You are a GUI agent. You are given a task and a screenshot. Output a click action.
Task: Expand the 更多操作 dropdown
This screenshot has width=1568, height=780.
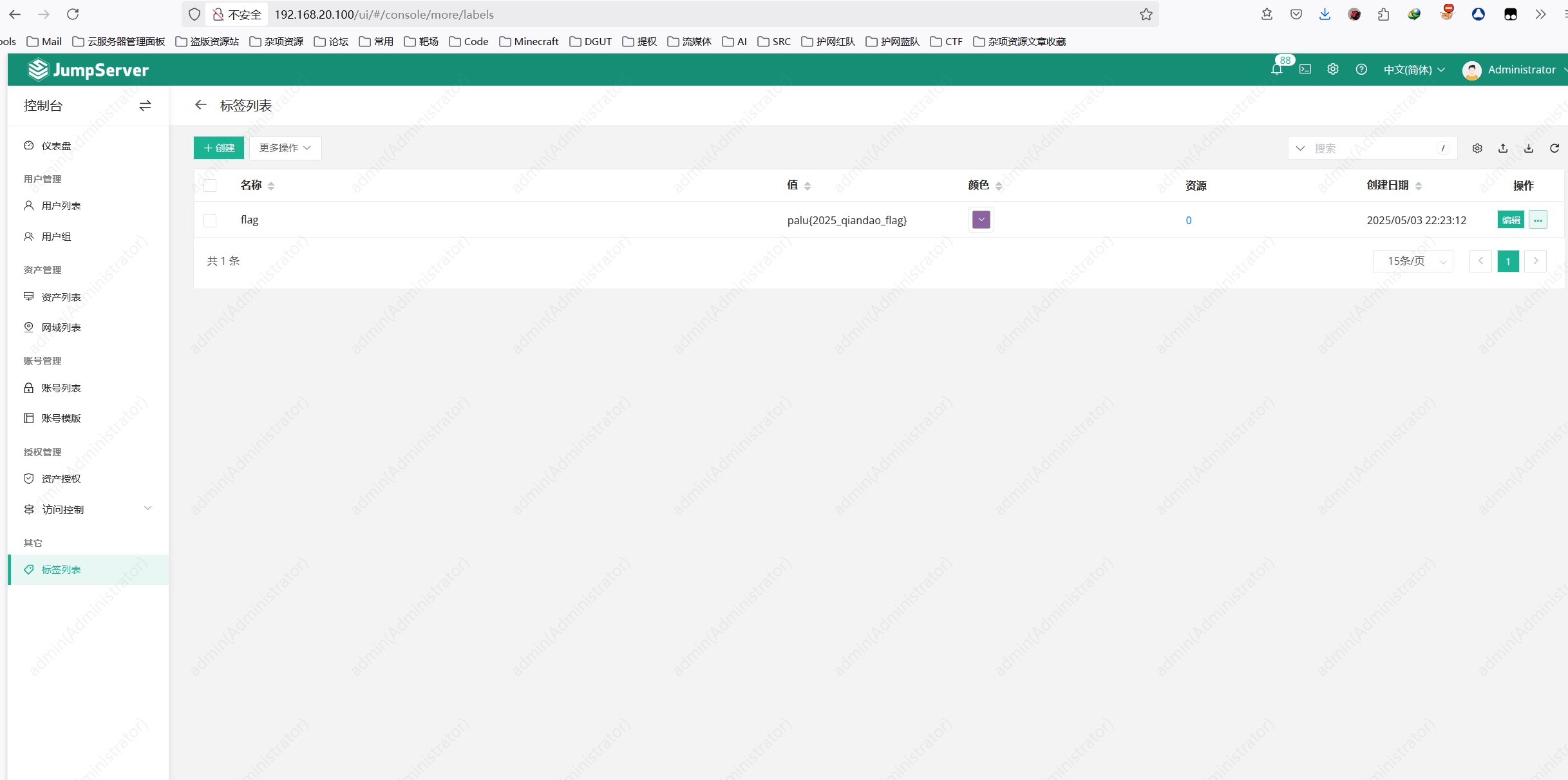click(x=285, y=148)
